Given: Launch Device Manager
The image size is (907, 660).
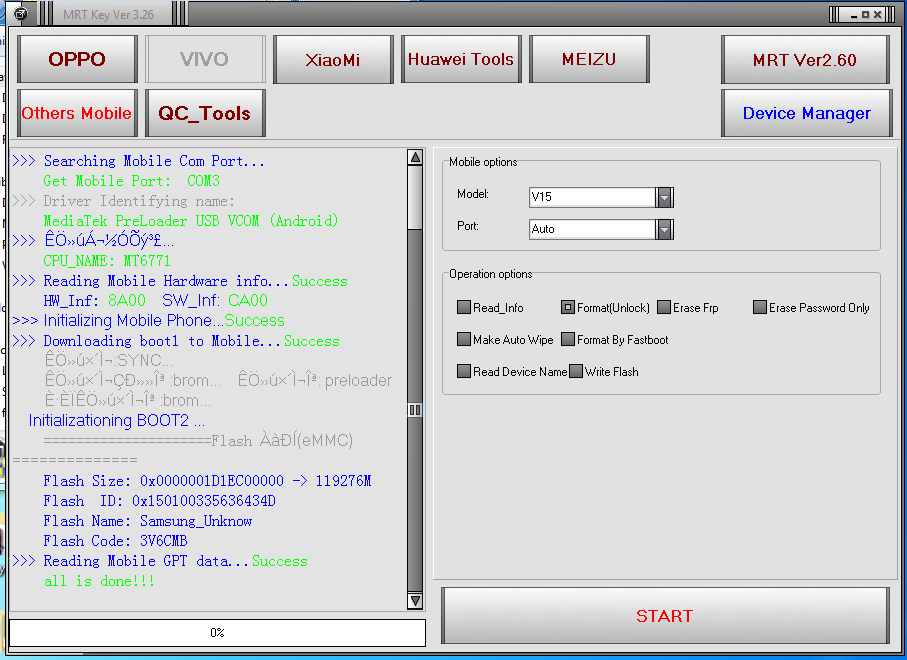Looking at the screenshot, I should pyautogui.click(x=806, y=113).
